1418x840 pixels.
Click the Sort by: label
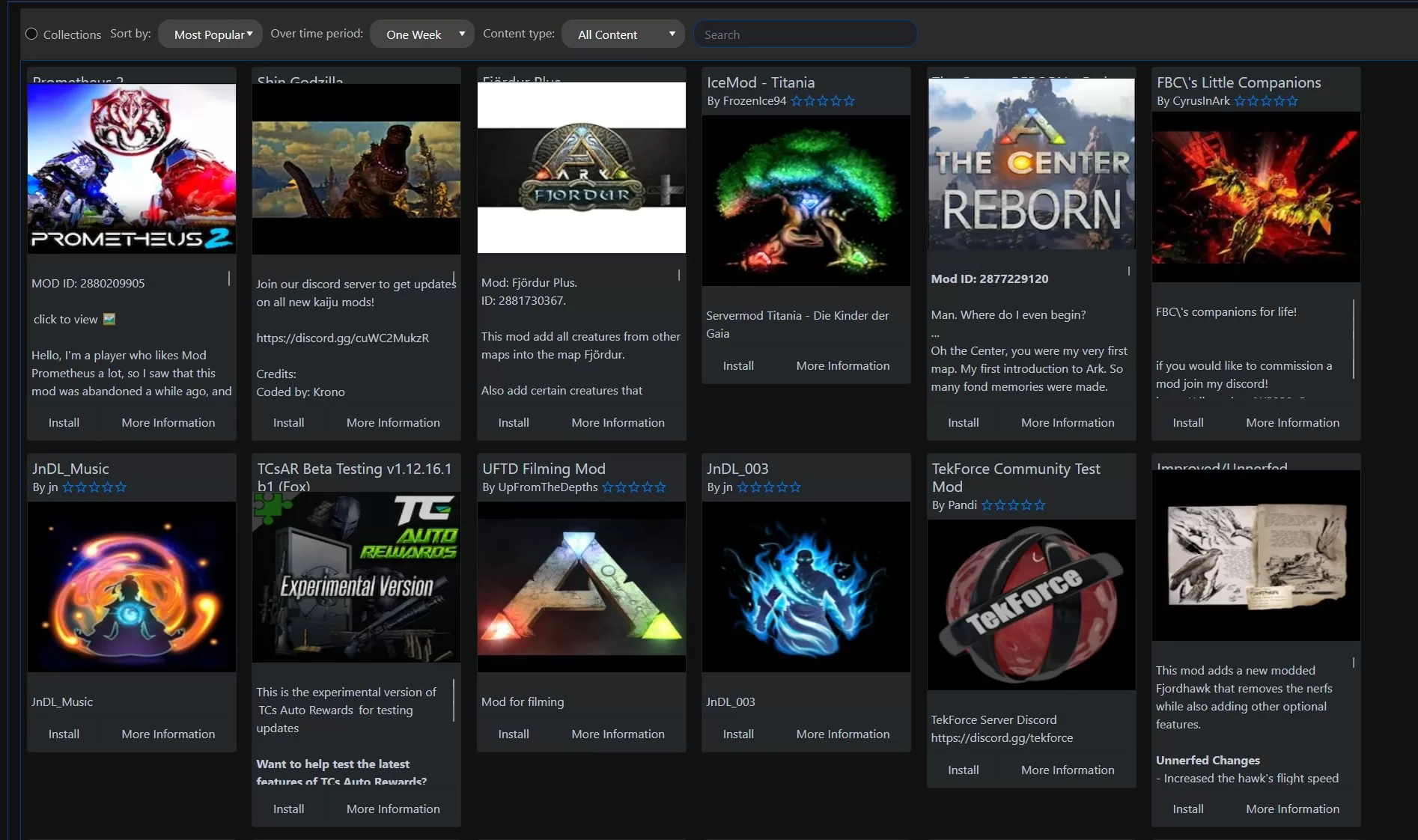(130, 34)
